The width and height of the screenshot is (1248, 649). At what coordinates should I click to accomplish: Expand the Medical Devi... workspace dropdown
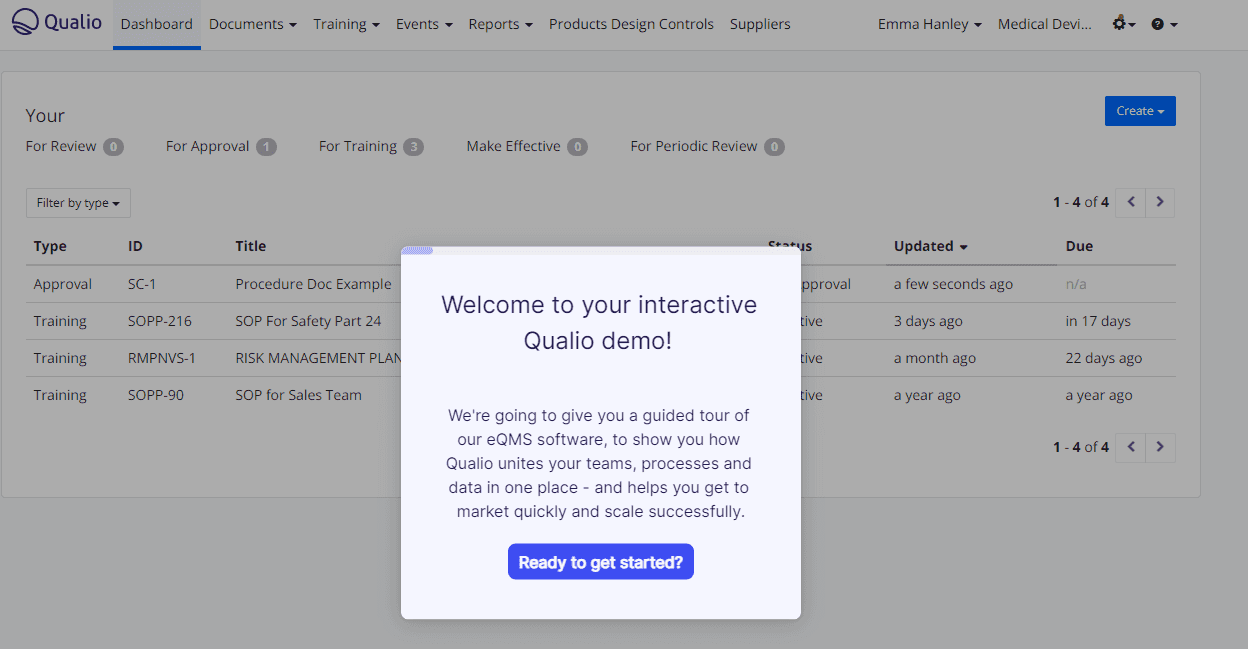pos(1046,24)
